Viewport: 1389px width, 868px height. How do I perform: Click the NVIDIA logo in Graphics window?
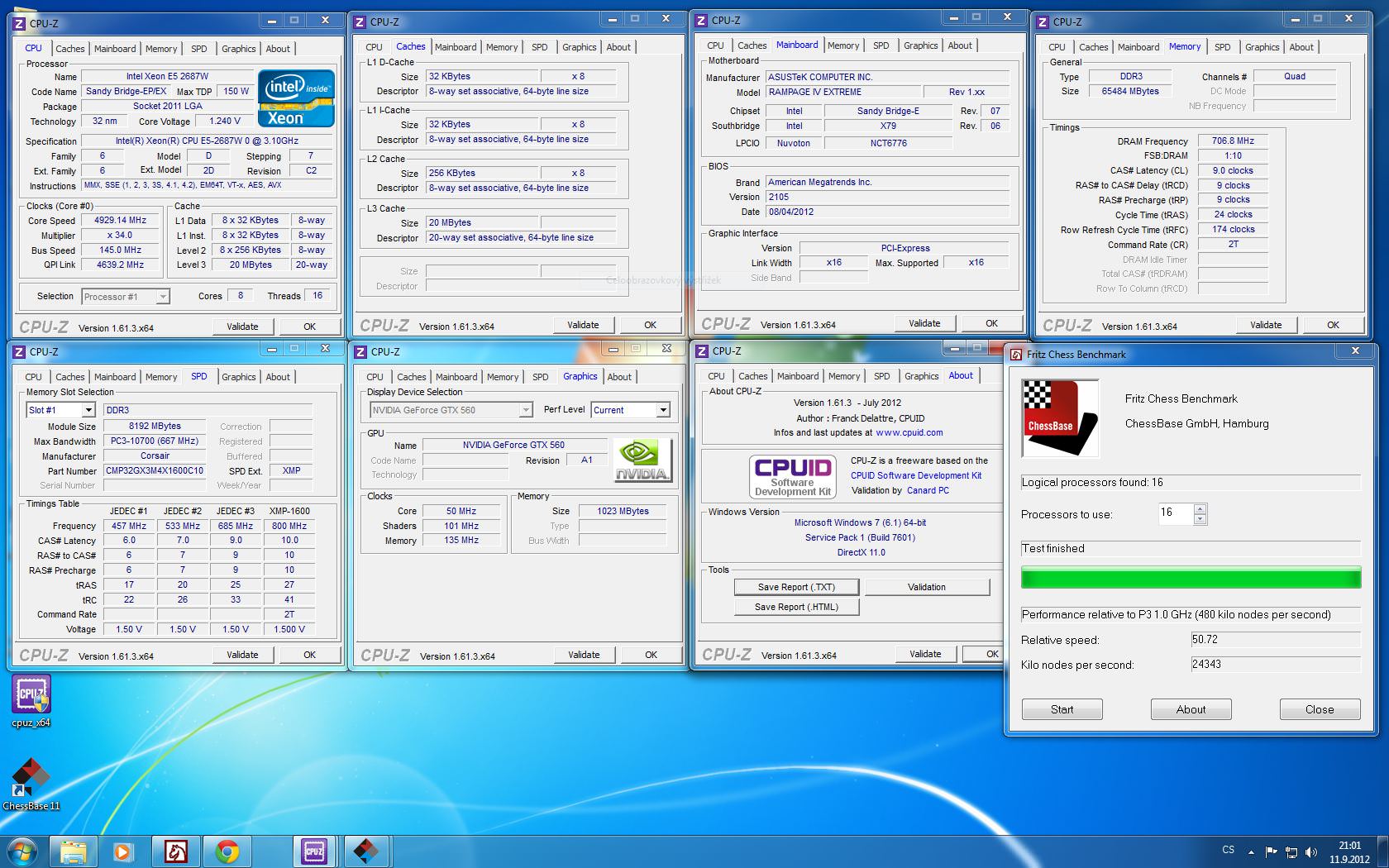click(643, 460)
